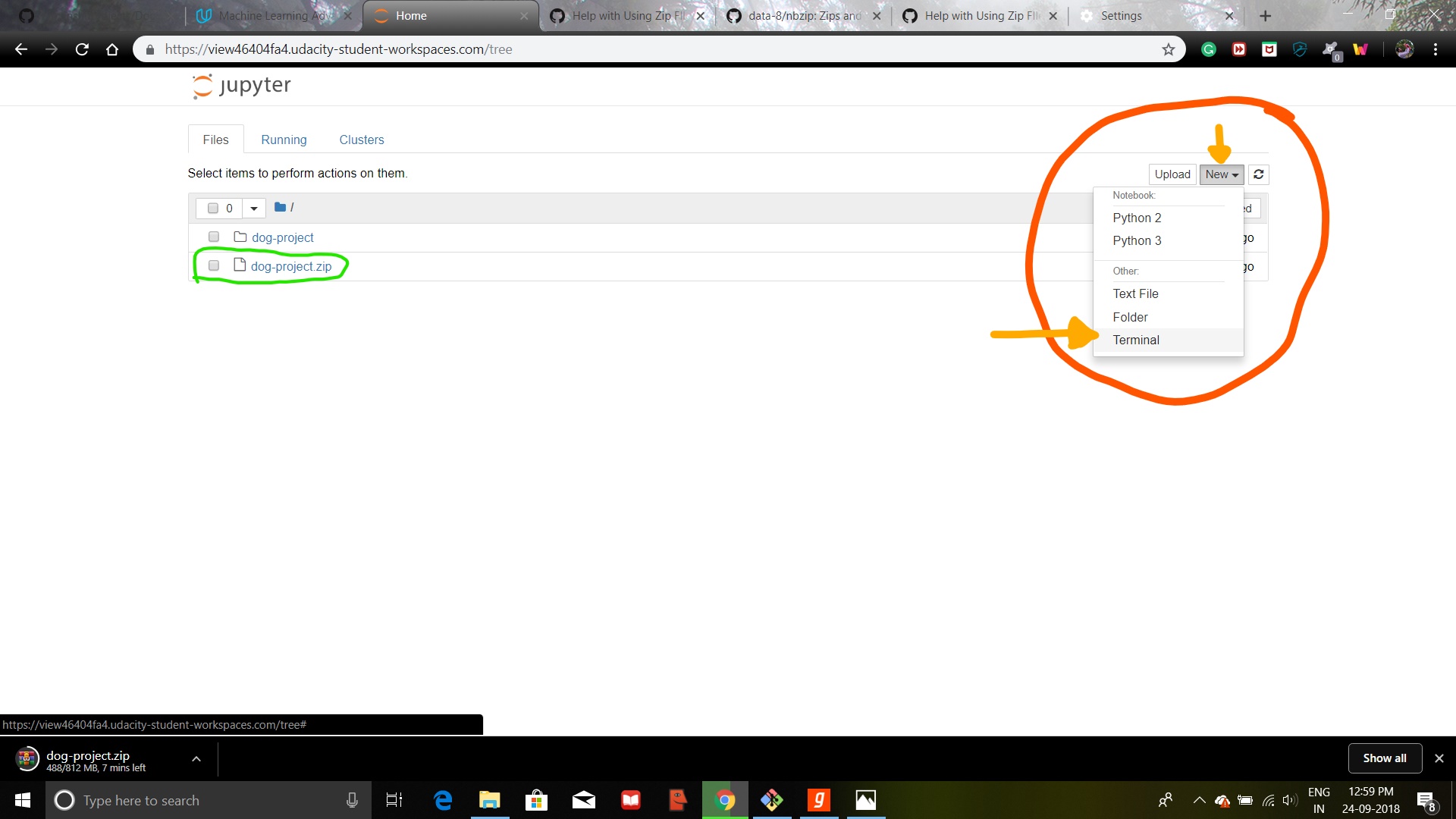Bookmark this page with star icon
The image size is (1456, 819).
click(x=1168, y=50)
